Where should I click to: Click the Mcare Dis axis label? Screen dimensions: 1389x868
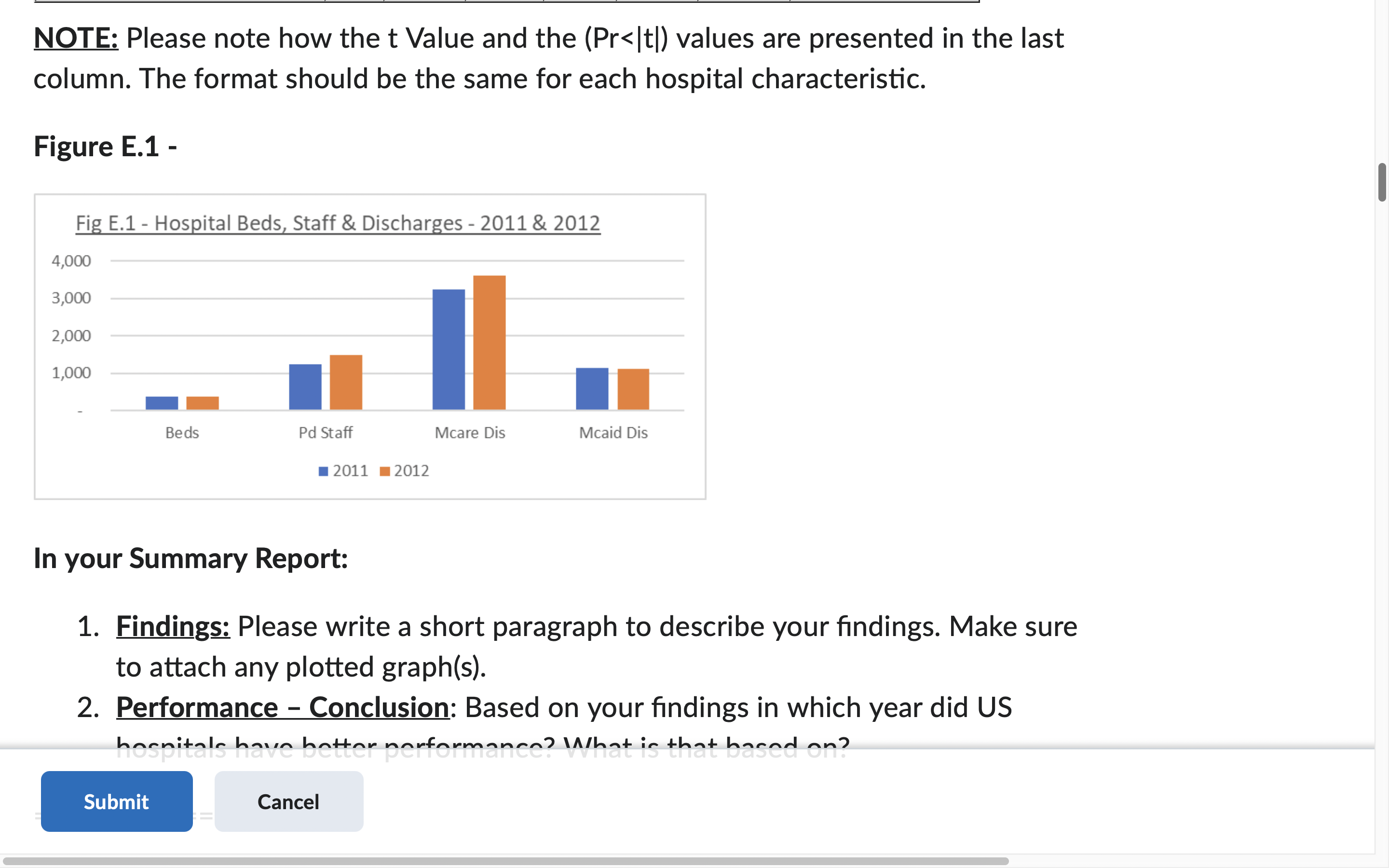(x=470, y=433)
